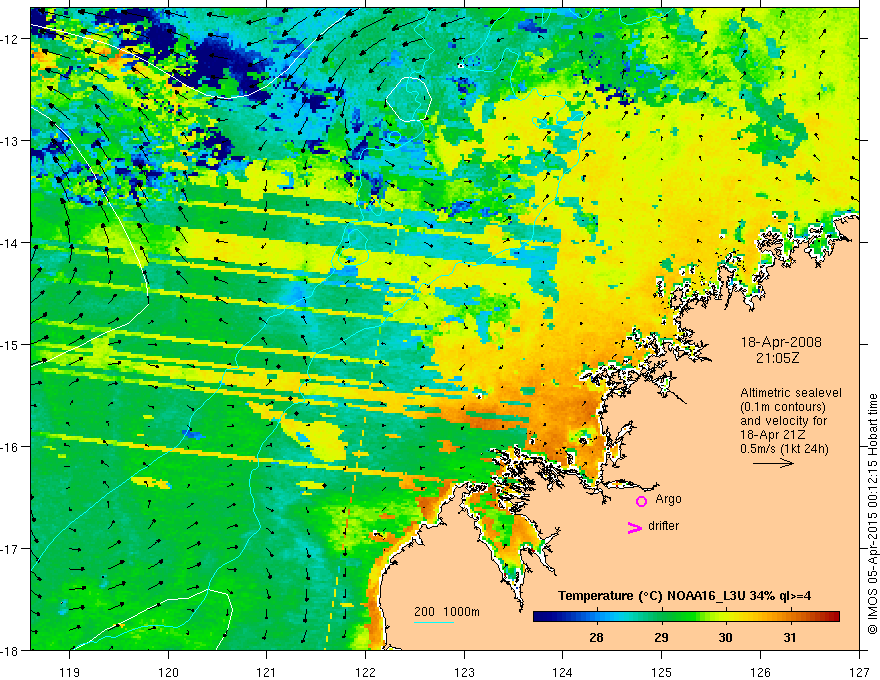This screenshot has height=680, width=880.
Task: Click latitude label -13
Action: point(12,141)
